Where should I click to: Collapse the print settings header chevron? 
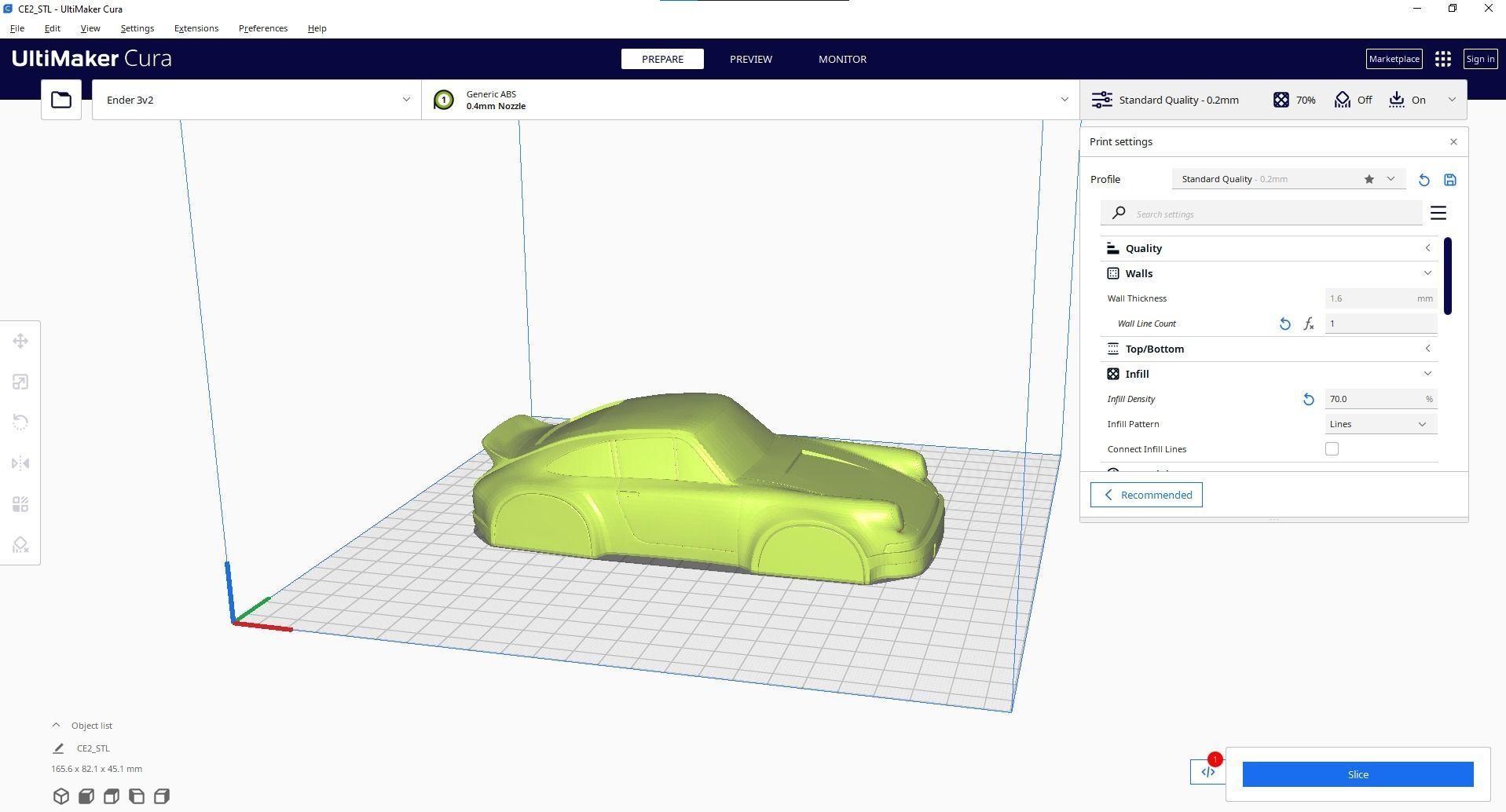click(x=1452, y=100)
